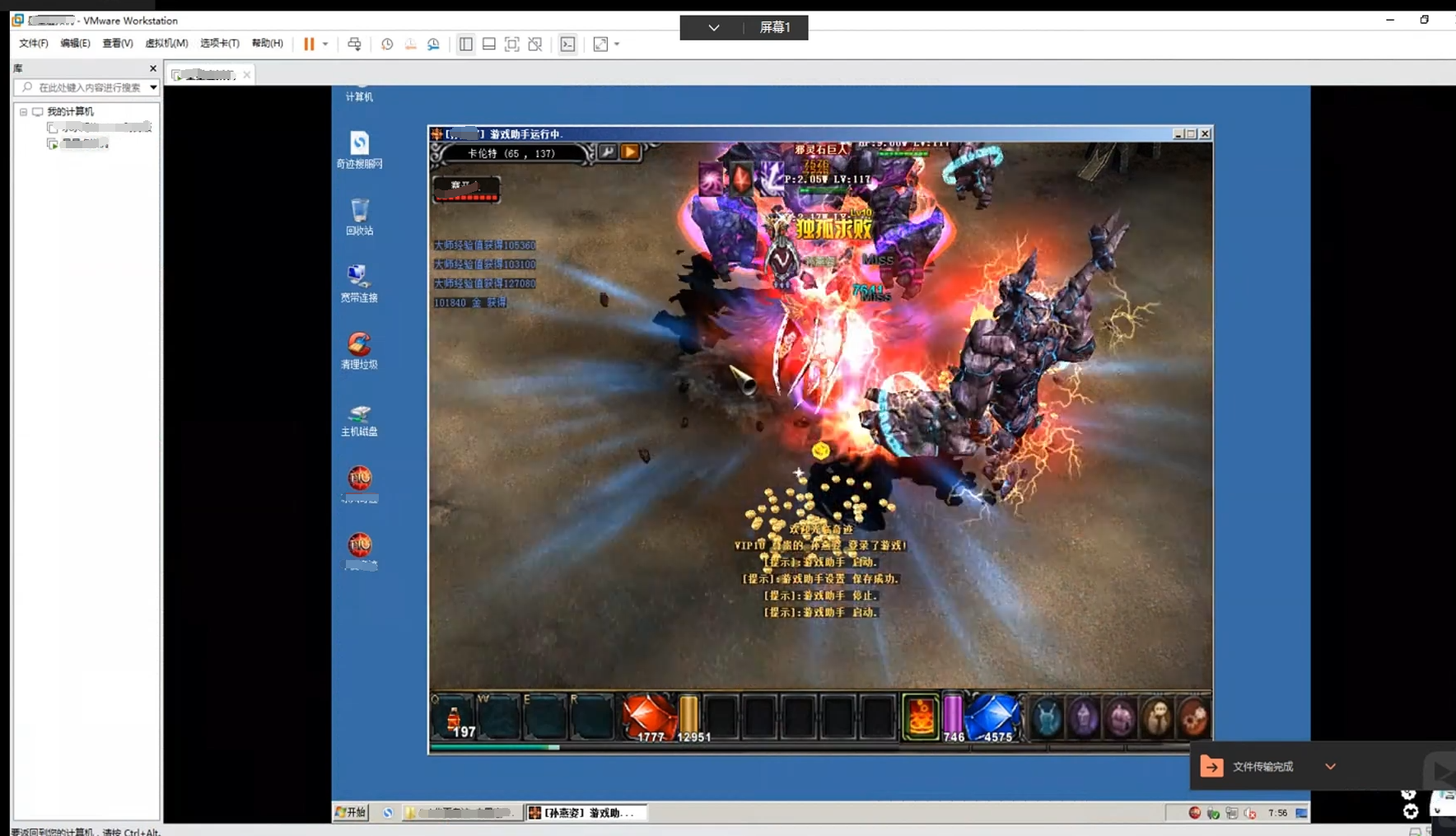Click send Ctrl+Alt+Del toolbar icon
1456x836 pixels.
(x=354, y=44)
